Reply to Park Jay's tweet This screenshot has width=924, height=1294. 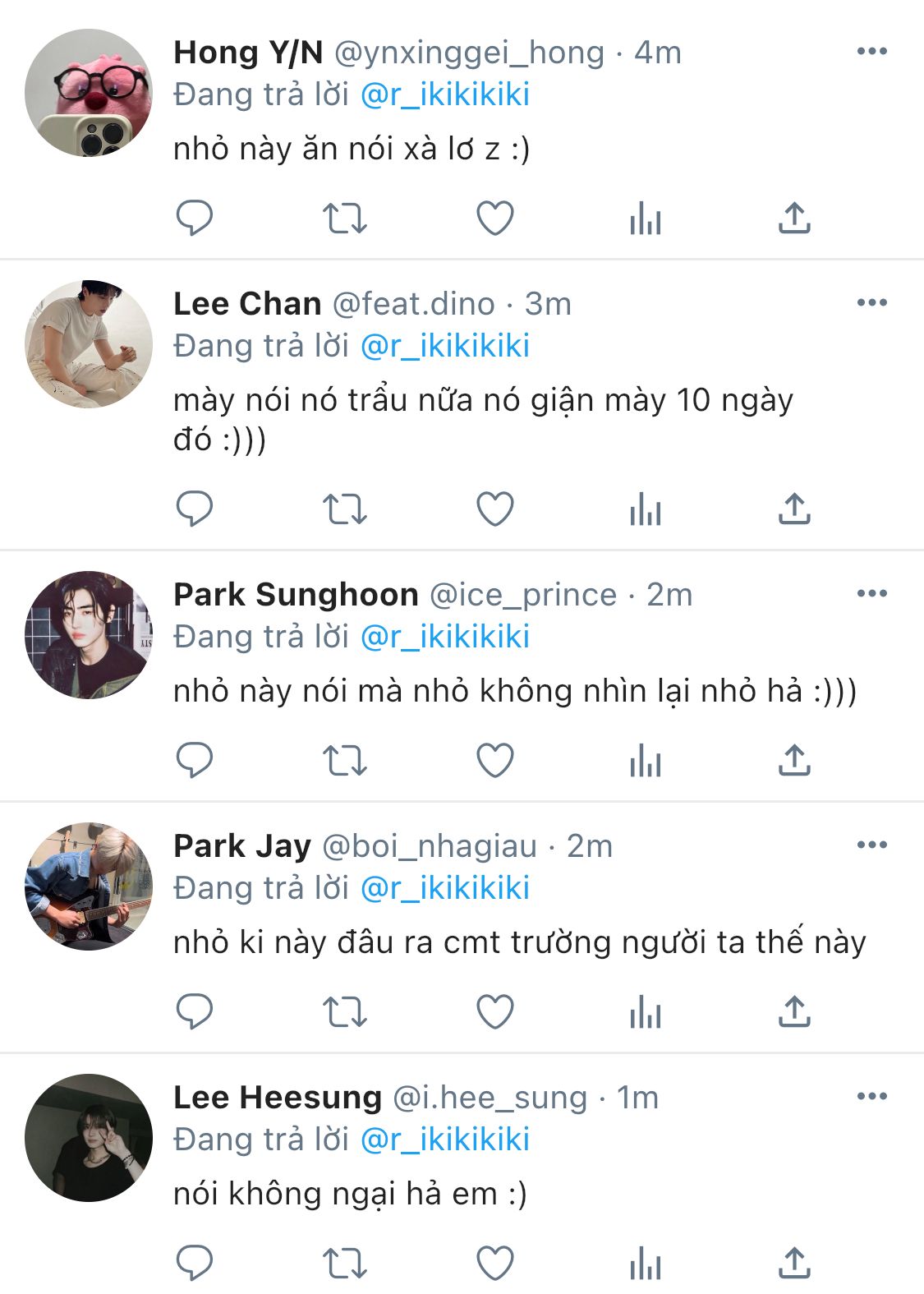pos(195,1012)
